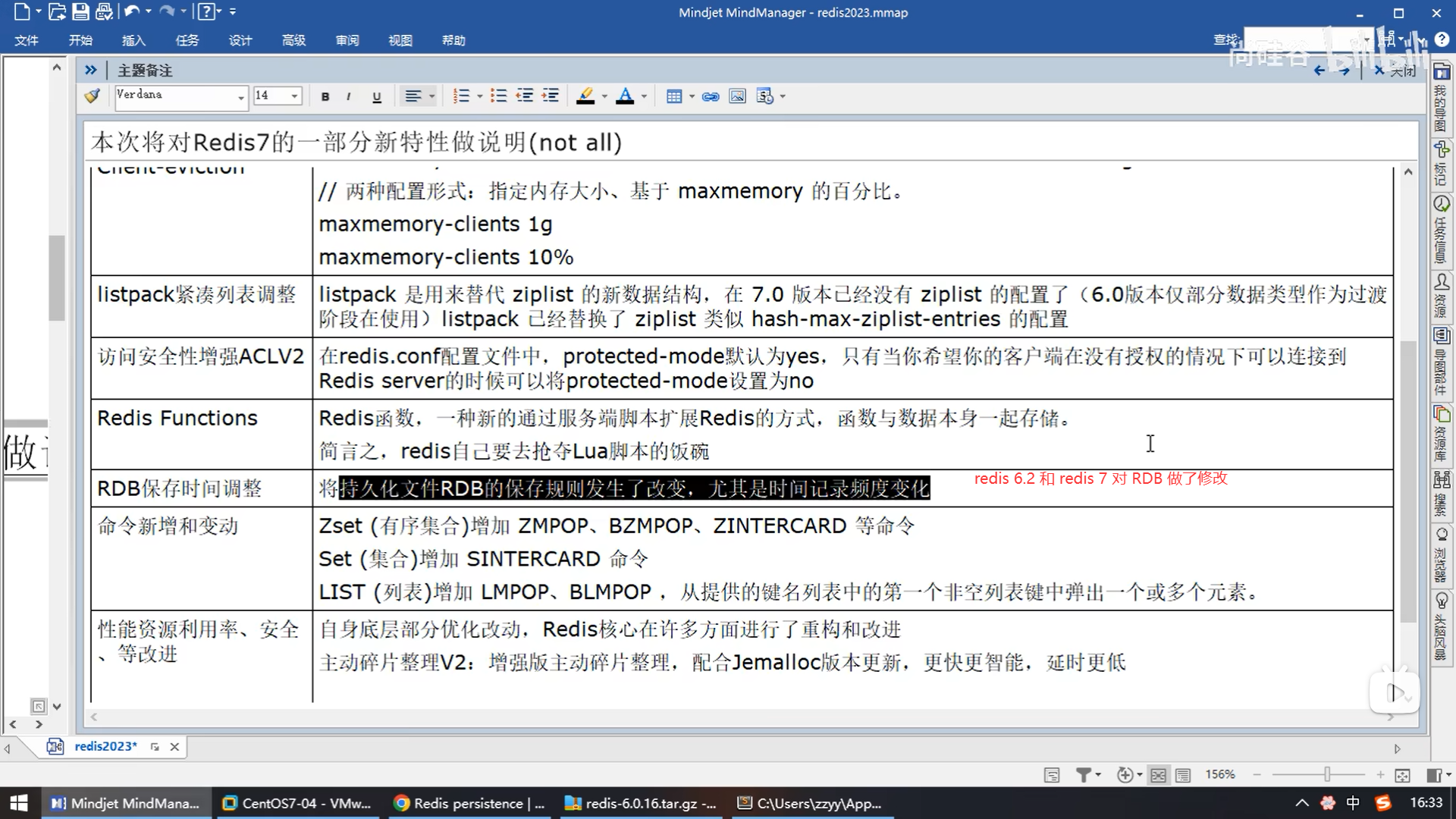Toggle underline formatting
1456x819 pixels.
click(x=377, y=96)
